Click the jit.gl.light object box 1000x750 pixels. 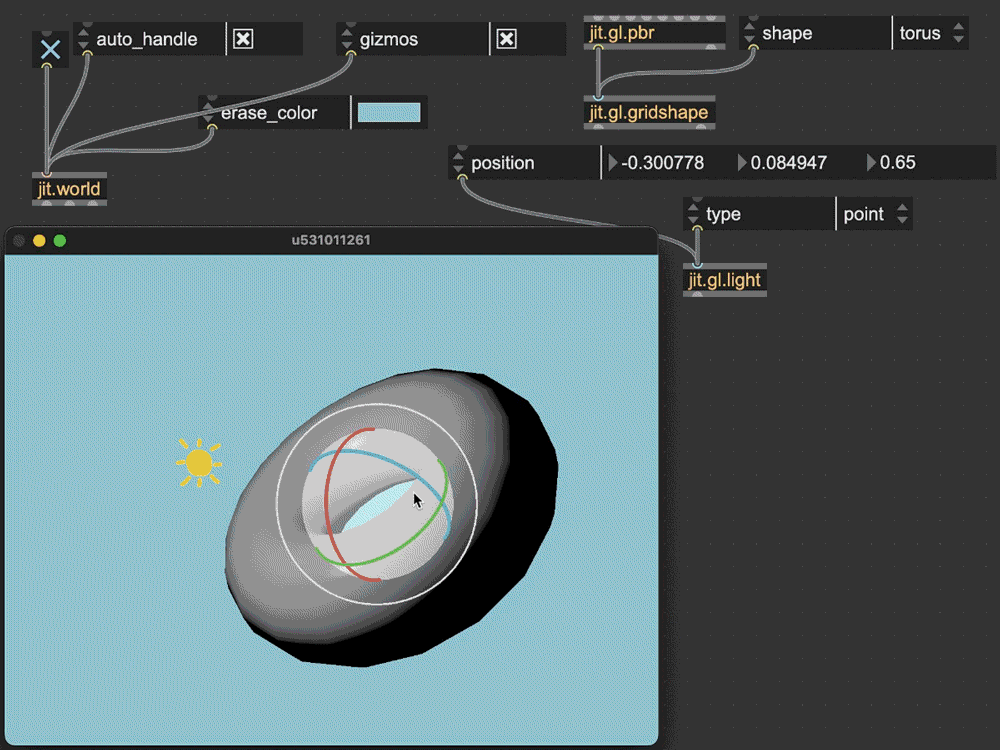(725, 280)
